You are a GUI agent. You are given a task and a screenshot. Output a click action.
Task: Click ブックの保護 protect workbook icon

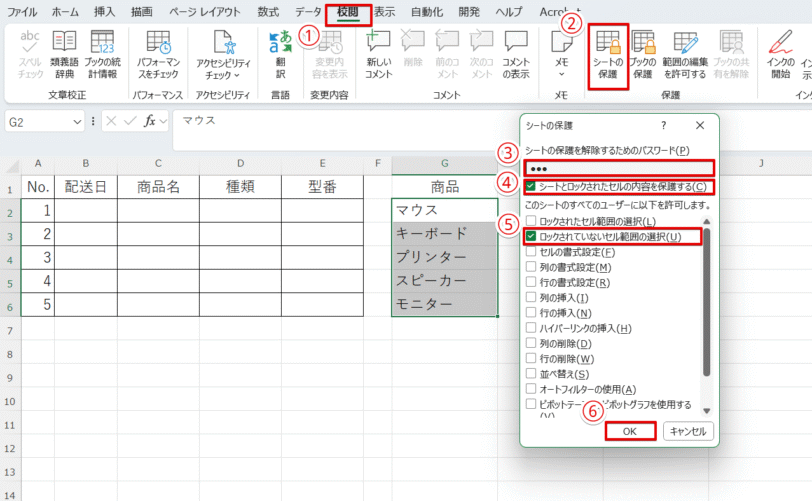coord(643,54)
